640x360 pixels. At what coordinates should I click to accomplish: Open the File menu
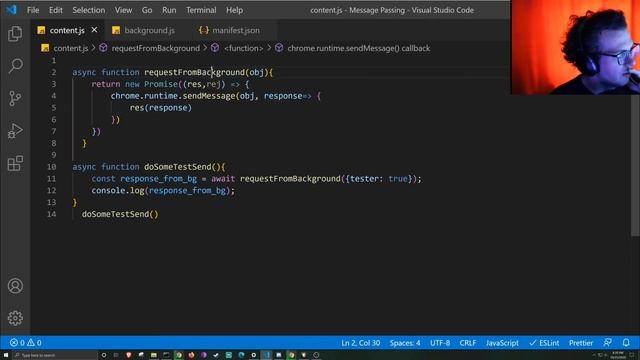click(33, 10)
